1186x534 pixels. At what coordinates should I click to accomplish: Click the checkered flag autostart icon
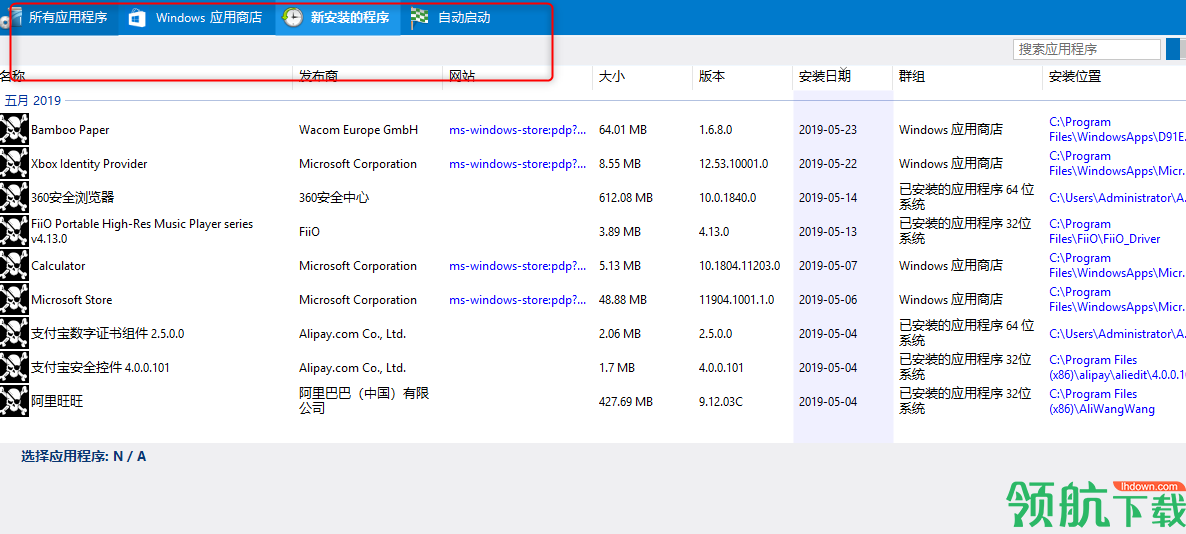pos(420,18)
